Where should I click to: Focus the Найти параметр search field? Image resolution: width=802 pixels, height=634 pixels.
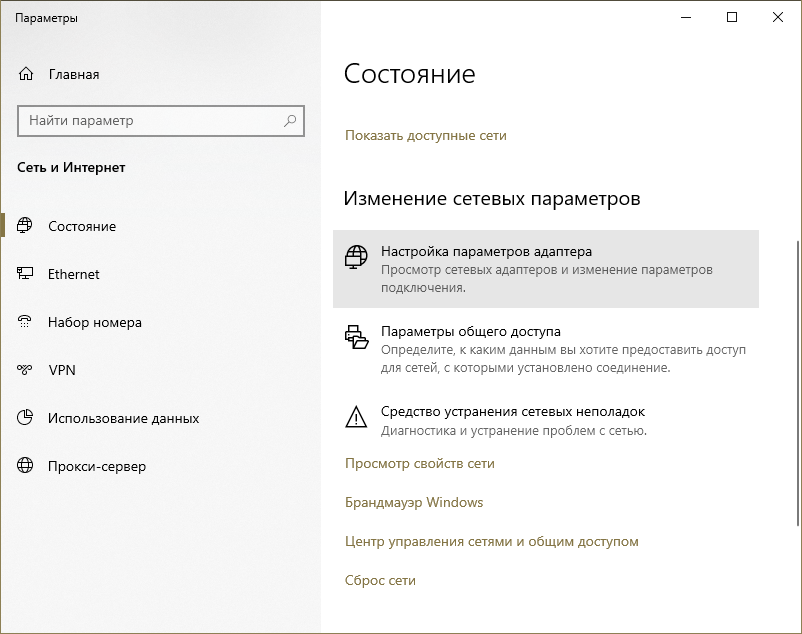coord(150,120)
